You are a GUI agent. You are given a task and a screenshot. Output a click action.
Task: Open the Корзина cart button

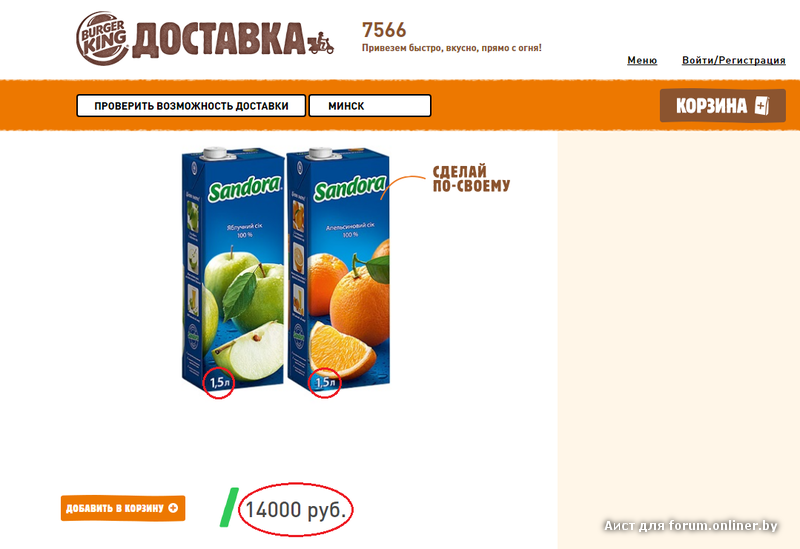[722, 106]
